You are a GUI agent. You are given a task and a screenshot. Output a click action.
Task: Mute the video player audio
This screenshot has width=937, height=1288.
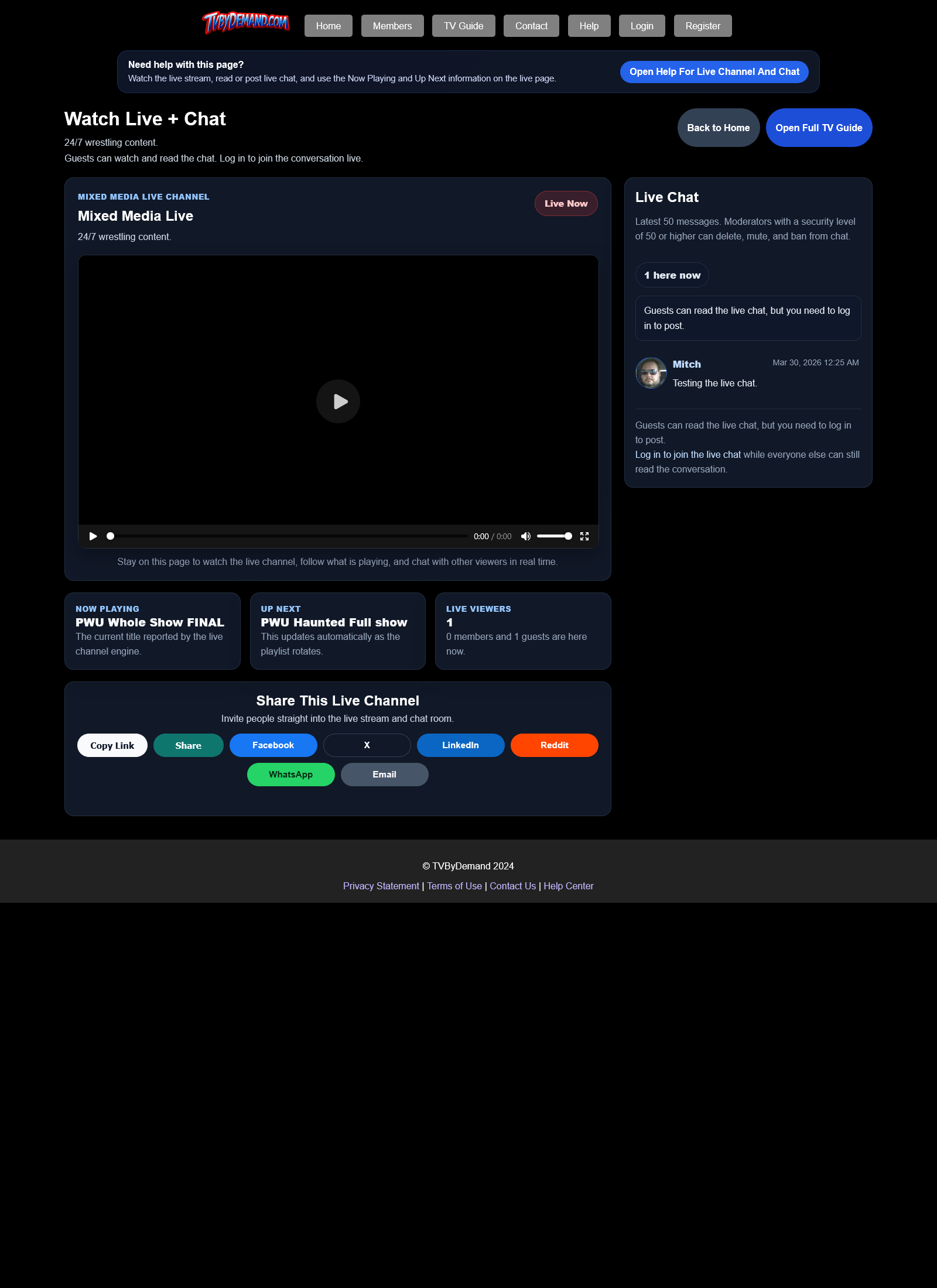(525, 536)
